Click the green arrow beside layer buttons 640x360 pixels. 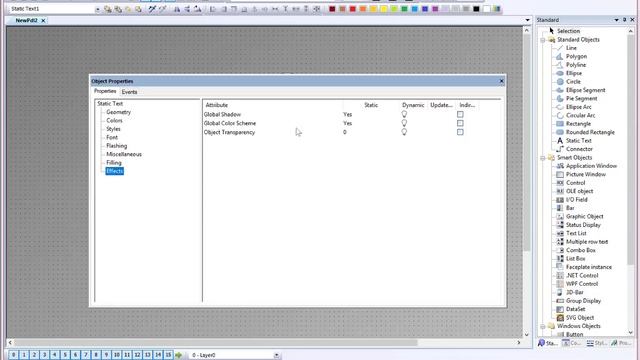tap(178, 355)
